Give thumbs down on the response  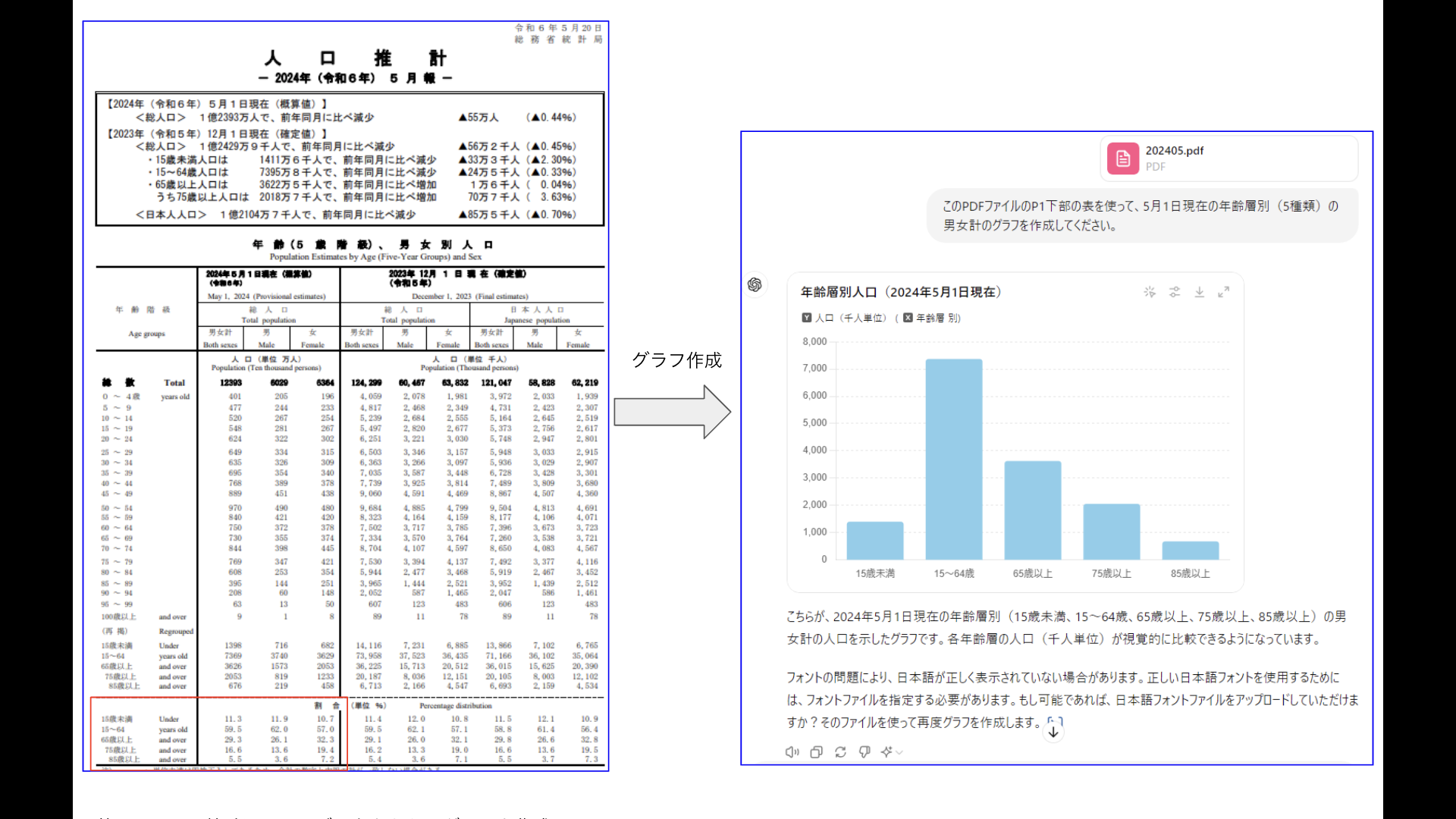click(x=864, y=752)
